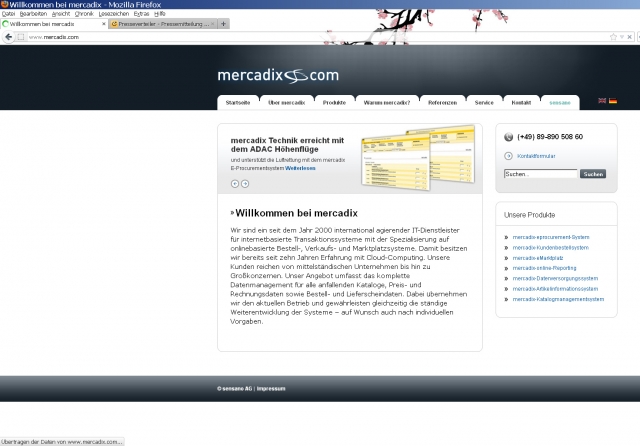Open the sensane navigation tab
The width and height of the screenshot is (640, 446).
click(560, 102)
